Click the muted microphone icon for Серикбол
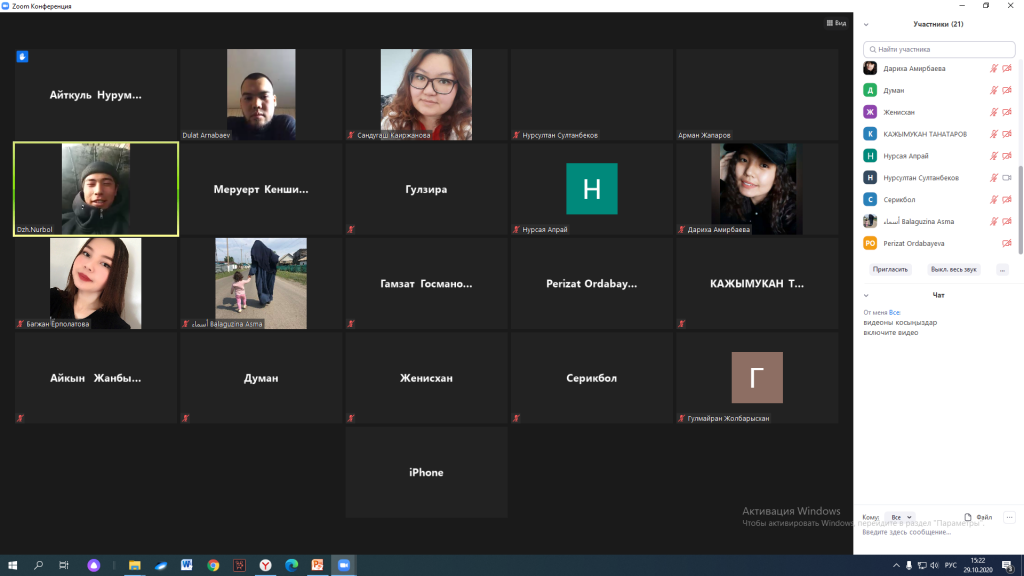 pyautogui.click(x=994, y=200)
